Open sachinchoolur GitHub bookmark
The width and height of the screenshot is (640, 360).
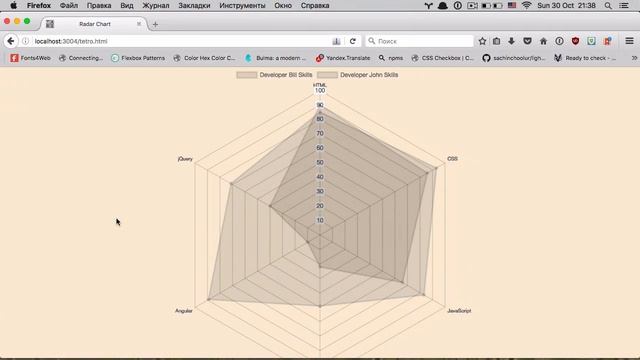(x=514, y=58)
